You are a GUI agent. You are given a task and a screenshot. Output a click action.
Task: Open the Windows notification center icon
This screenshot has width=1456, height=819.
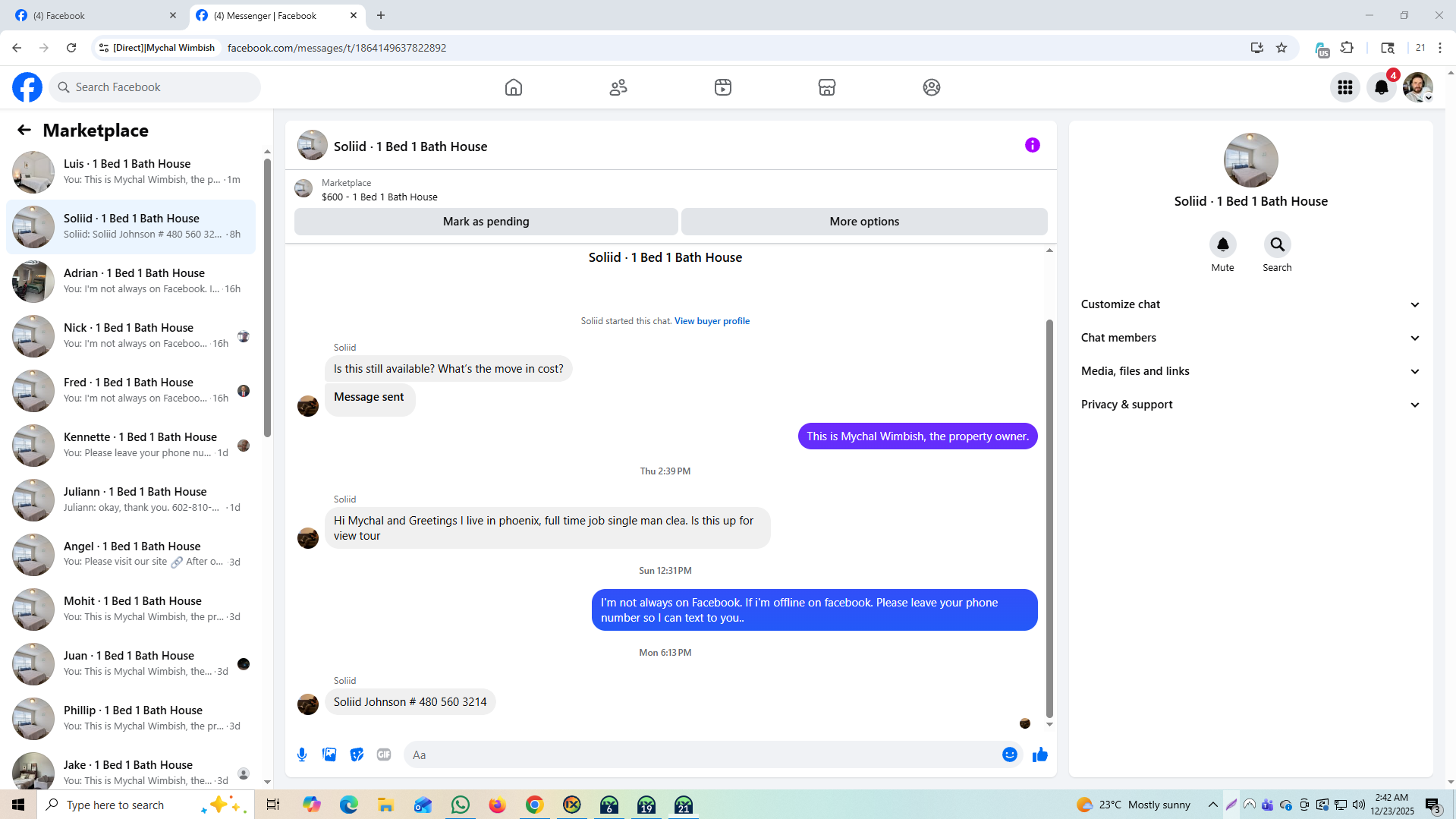pyautogui.click(x=1432, y=805)
